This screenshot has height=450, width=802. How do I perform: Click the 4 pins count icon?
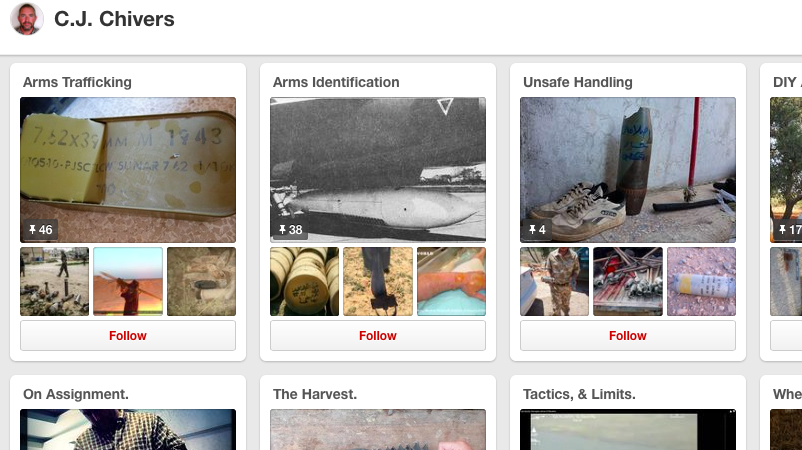537,230
